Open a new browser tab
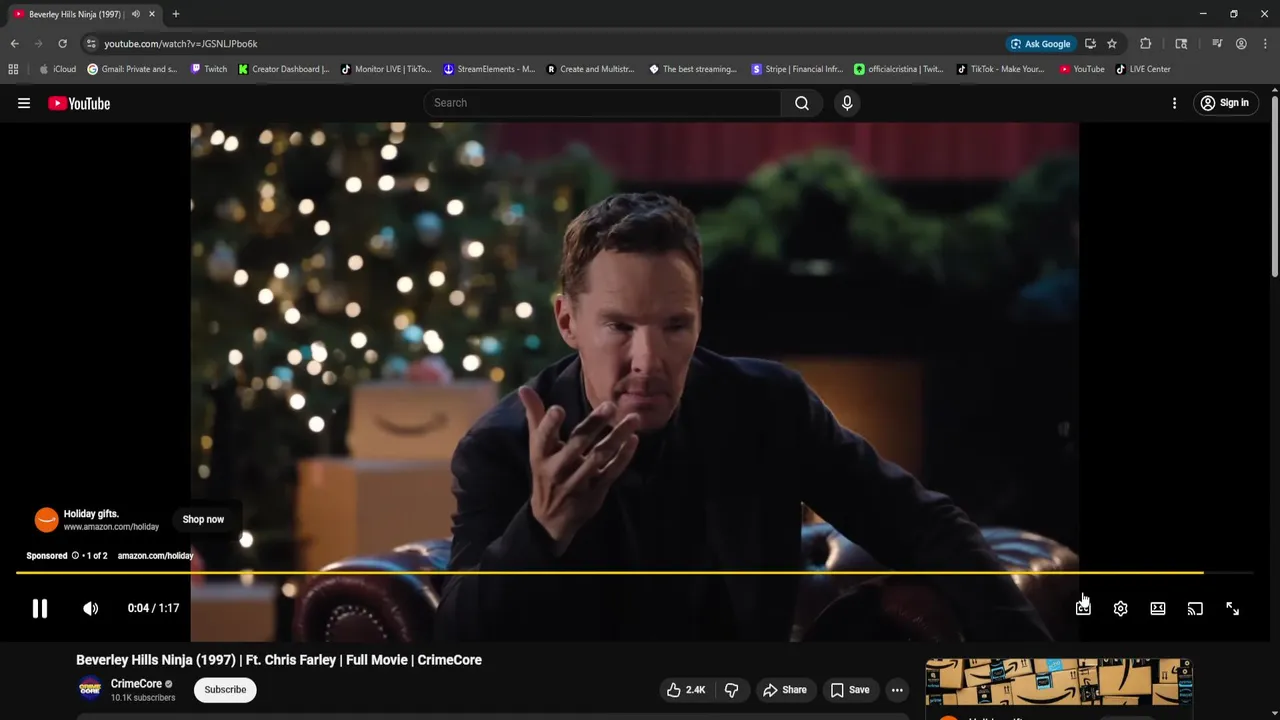This screenshot has height=720, width=1280. click(175, 14)
